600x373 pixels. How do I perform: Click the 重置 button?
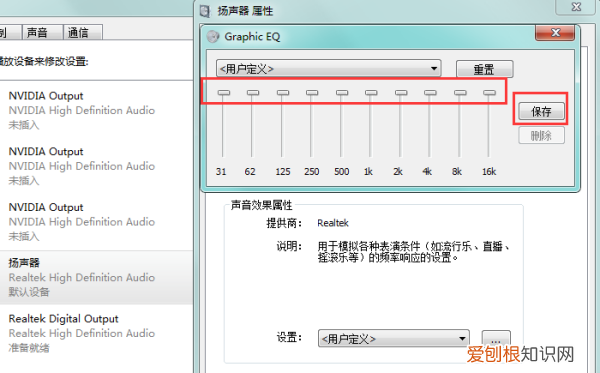point(484,70)
